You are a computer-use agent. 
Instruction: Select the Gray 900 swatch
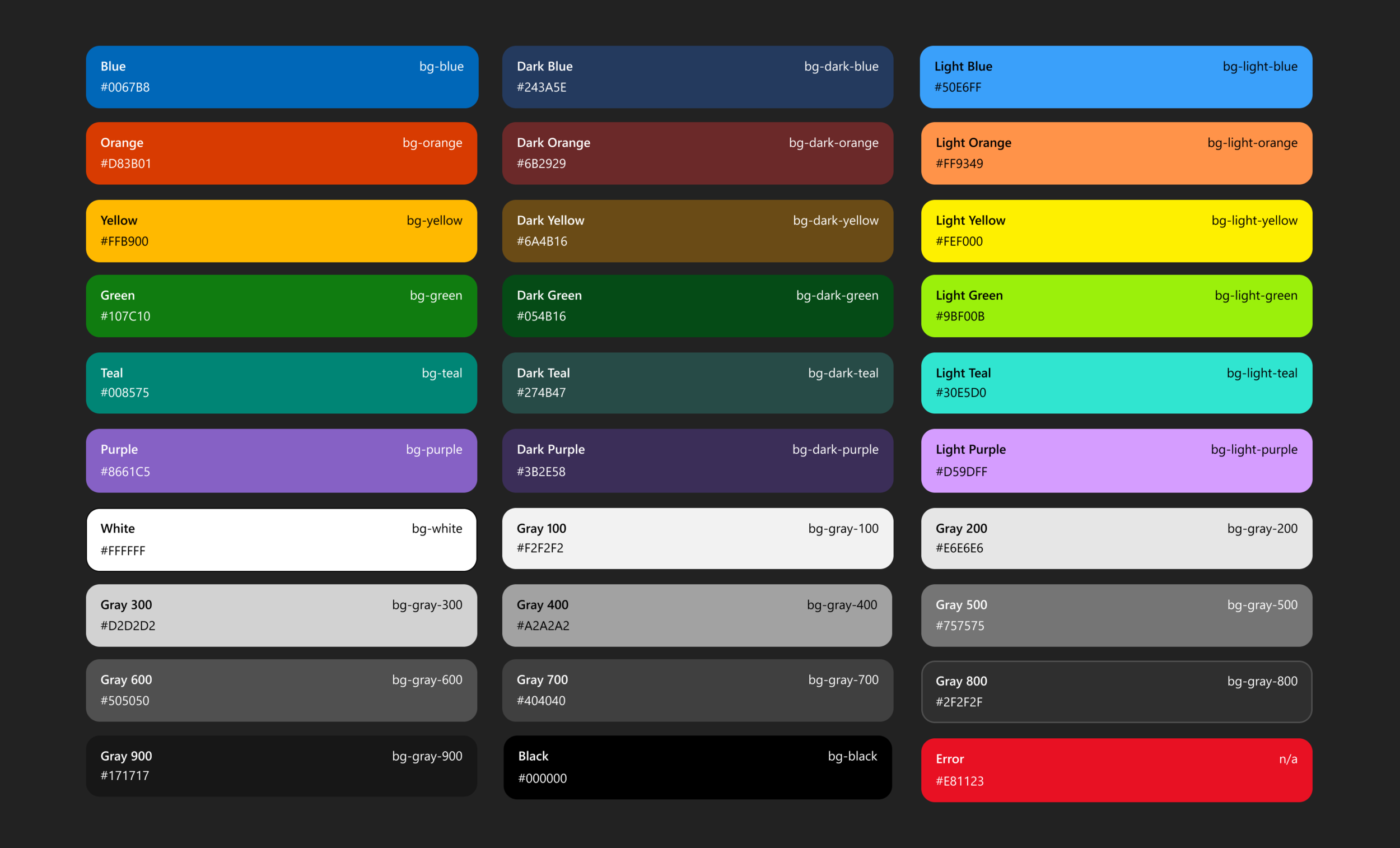[x=281, y=766]
